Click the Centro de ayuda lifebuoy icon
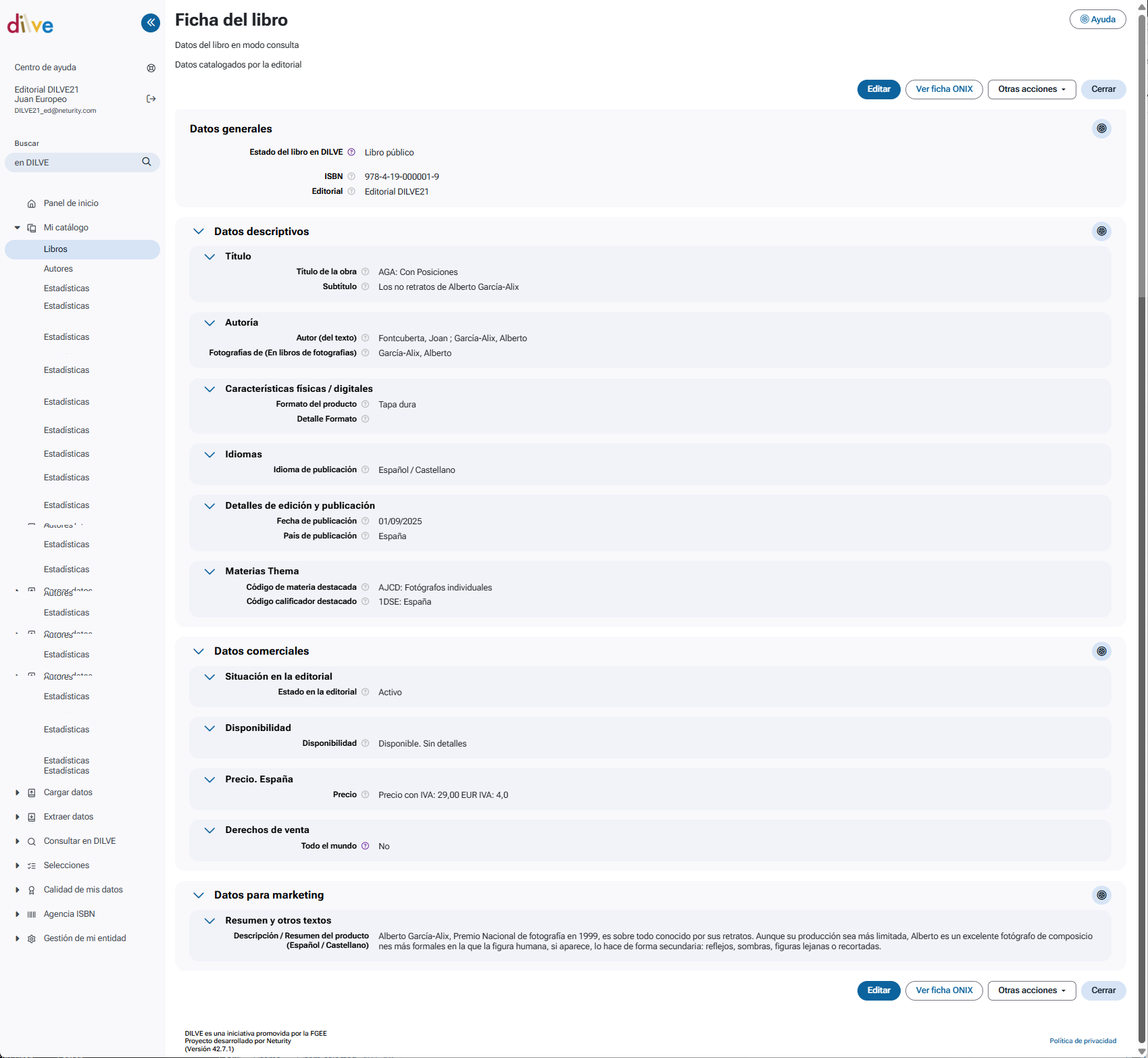 click(151, 68)
